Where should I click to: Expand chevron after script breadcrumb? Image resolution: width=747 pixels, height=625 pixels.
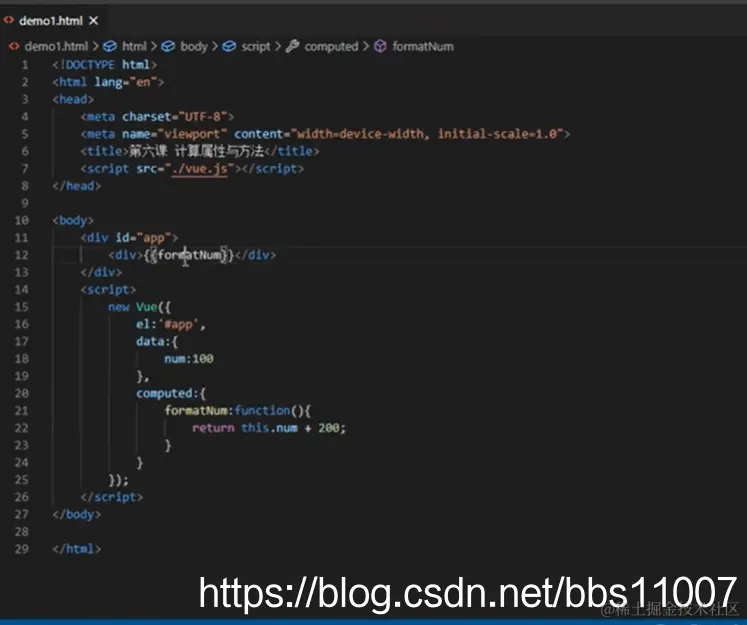pyautogui.click(x=278, y=46)
